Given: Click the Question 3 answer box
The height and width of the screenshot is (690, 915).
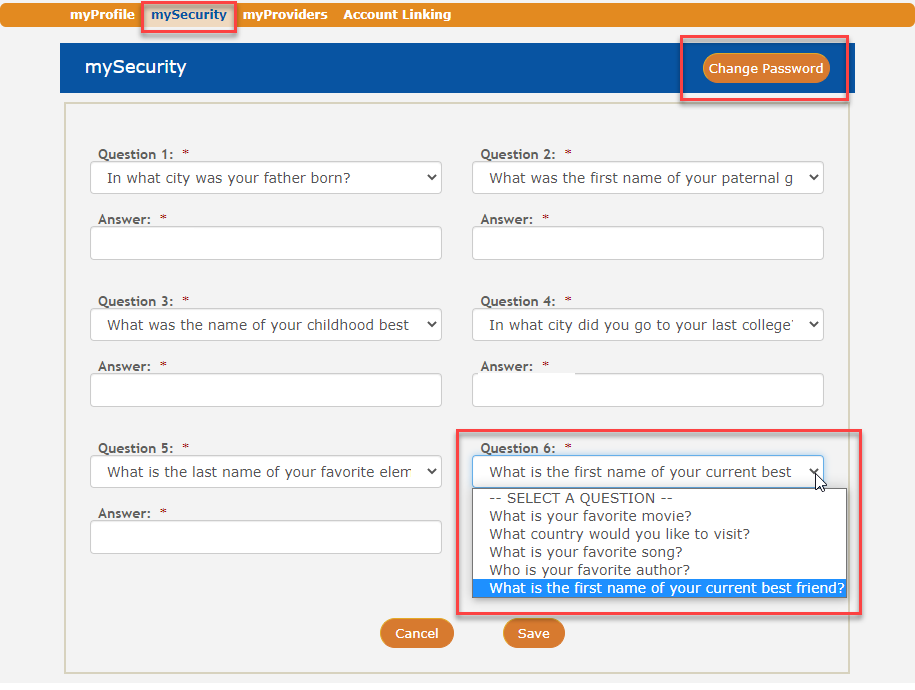Looking at the screenshot, I should tap(266, 390).
